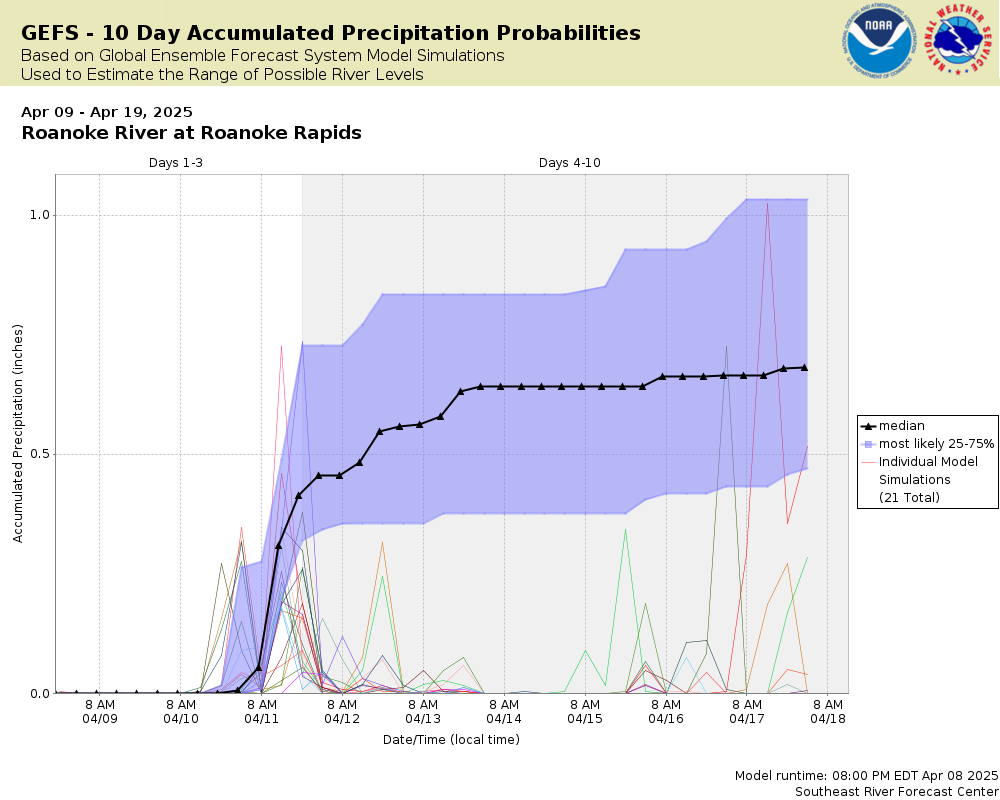The width and height of the screenshot is (1000, 800).
Task: Click the red Individual Model line in legend
Action: (867, 462)
